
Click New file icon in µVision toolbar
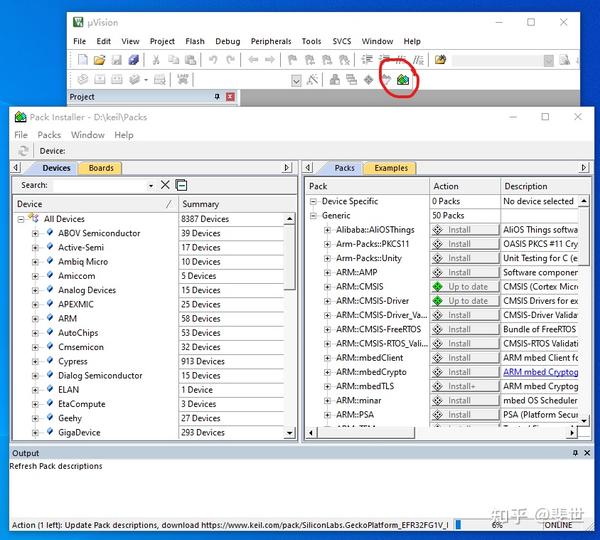(x=83, y=60)
